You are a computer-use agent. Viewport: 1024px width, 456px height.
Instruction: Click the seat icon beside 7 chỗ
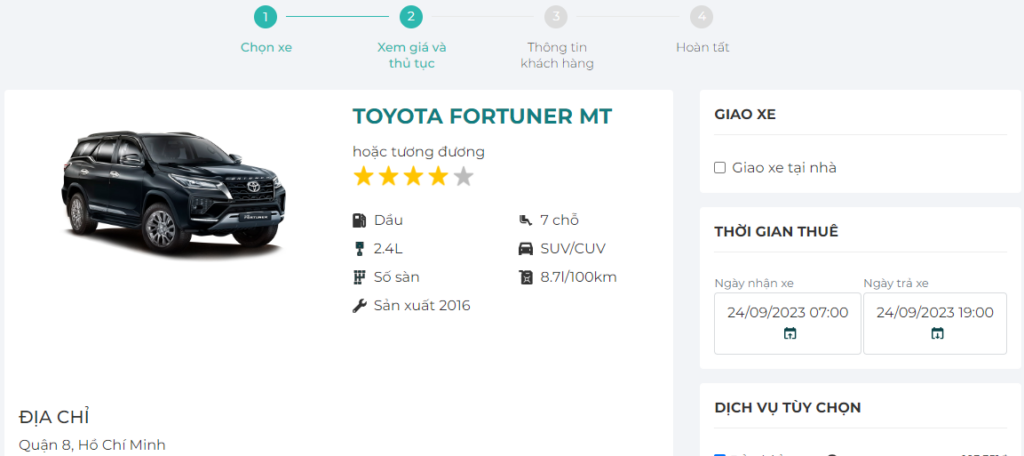click(525, 220)
